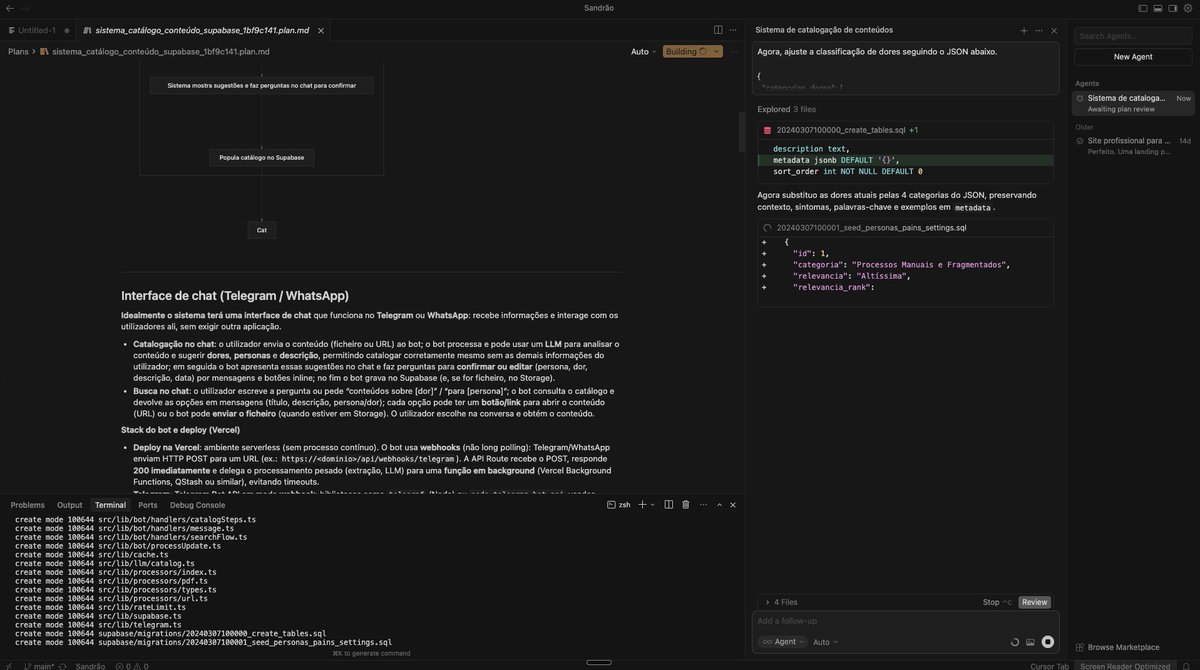
Task: Maximize the terminal panel with chevron up
Action: tap(718, 505)
